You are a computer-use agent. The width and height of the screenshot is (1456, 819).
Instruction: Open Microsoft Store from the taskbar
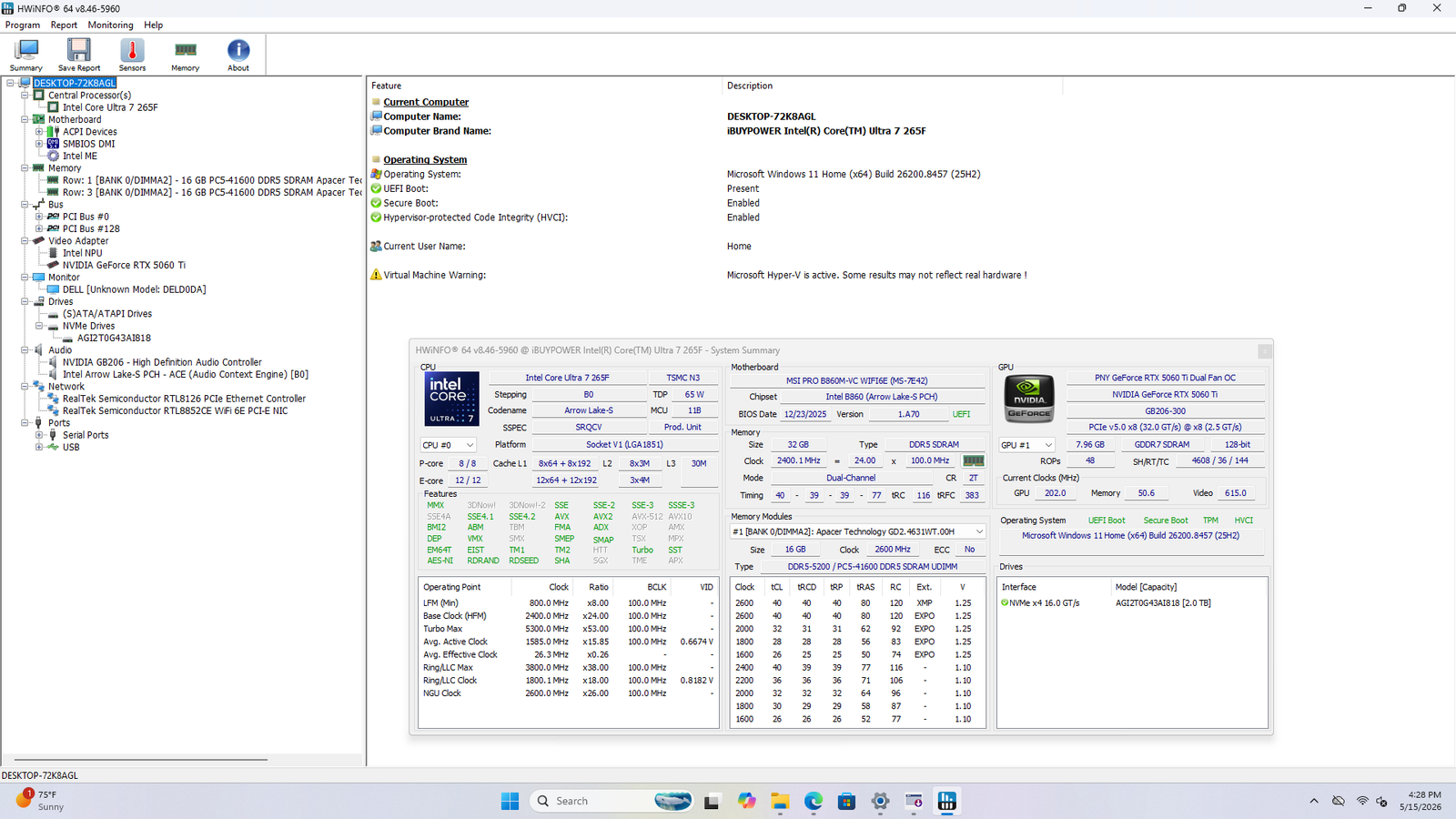coord(847,801)
